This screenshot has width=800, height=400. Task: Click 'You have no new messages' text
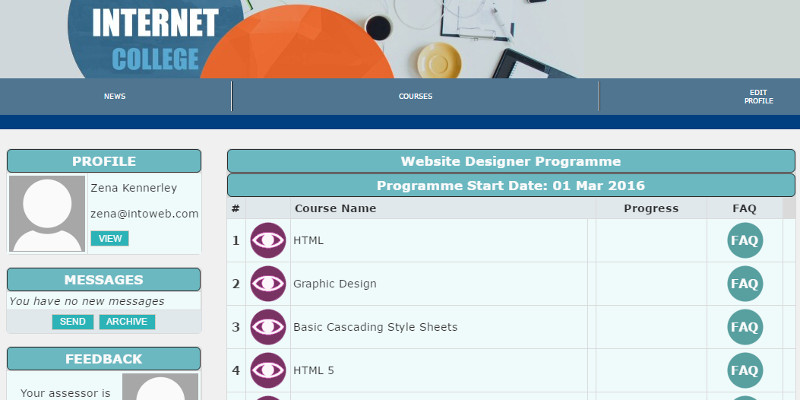click(87, 302)
